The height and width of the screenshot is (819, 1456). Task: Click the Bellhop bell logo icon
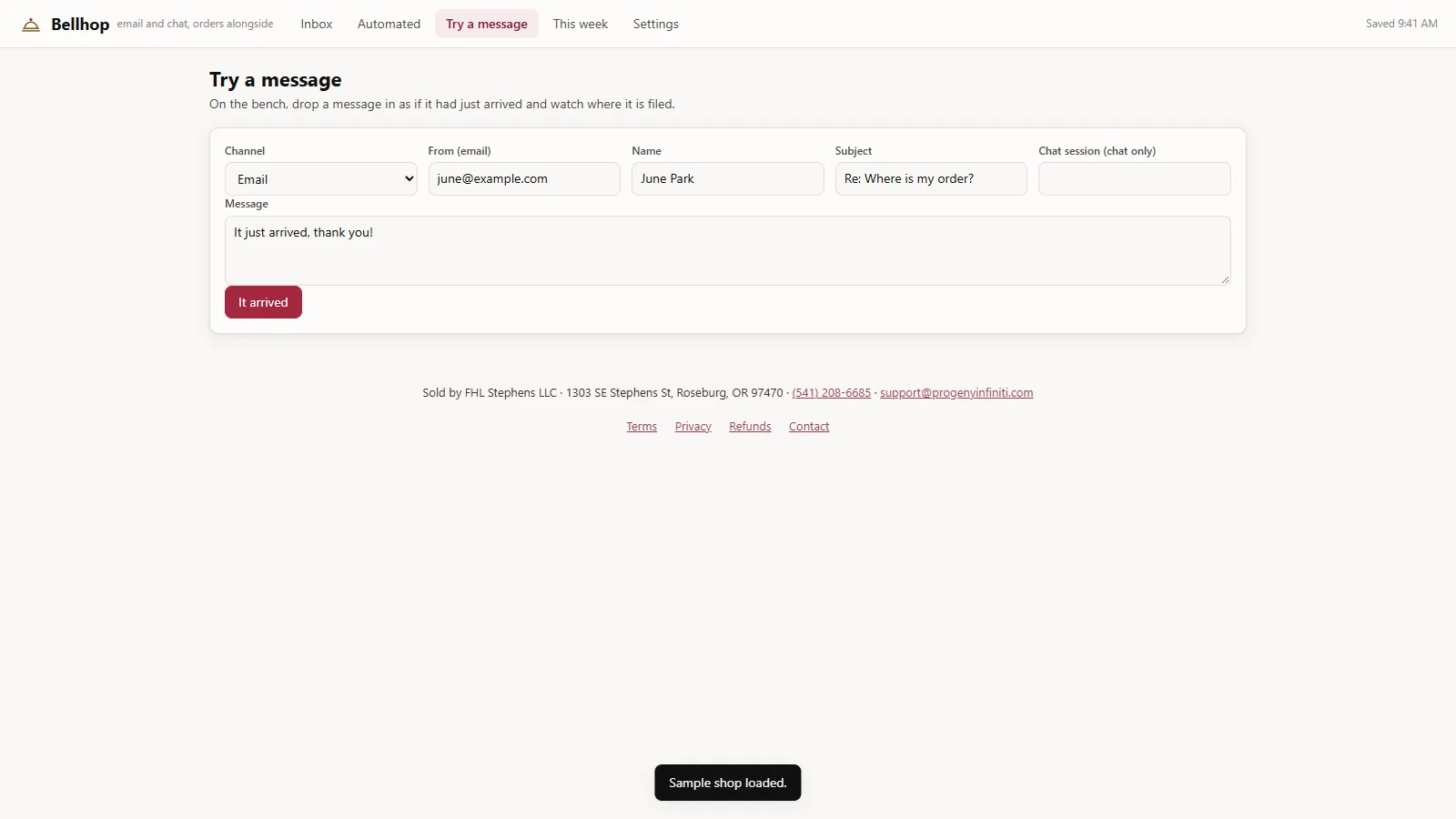click(31, 25)
